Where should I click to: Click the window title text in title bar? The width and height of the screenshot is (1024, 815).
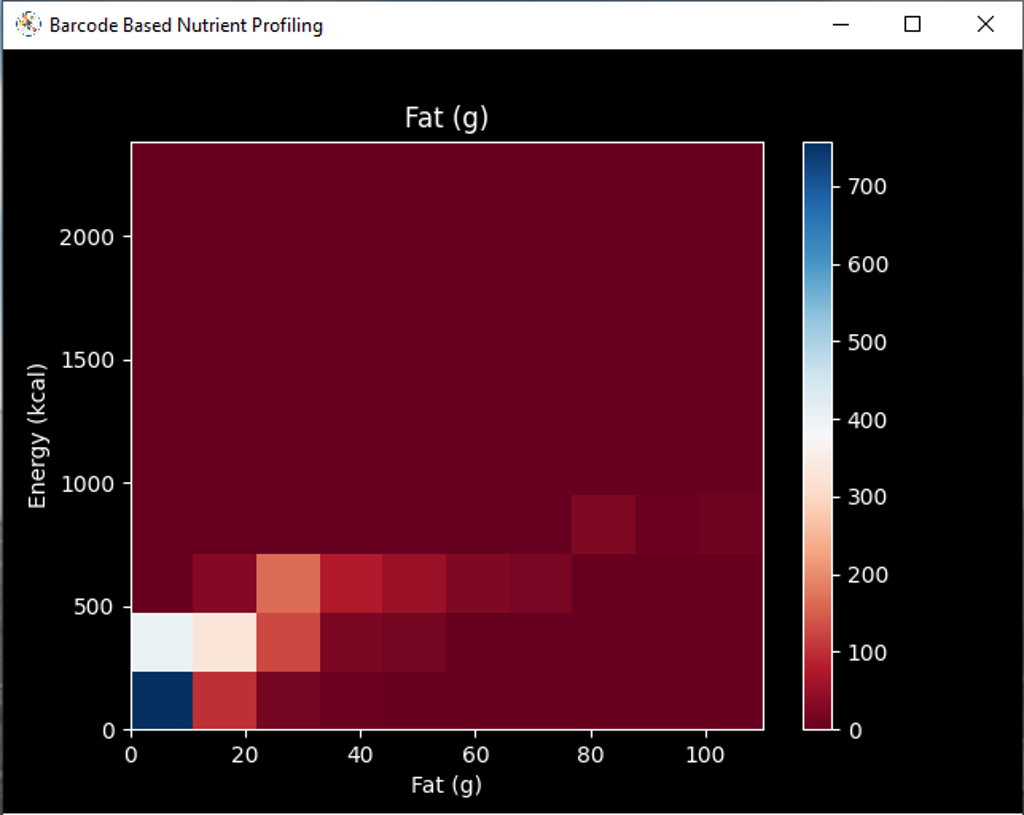(x=186, y=25)
